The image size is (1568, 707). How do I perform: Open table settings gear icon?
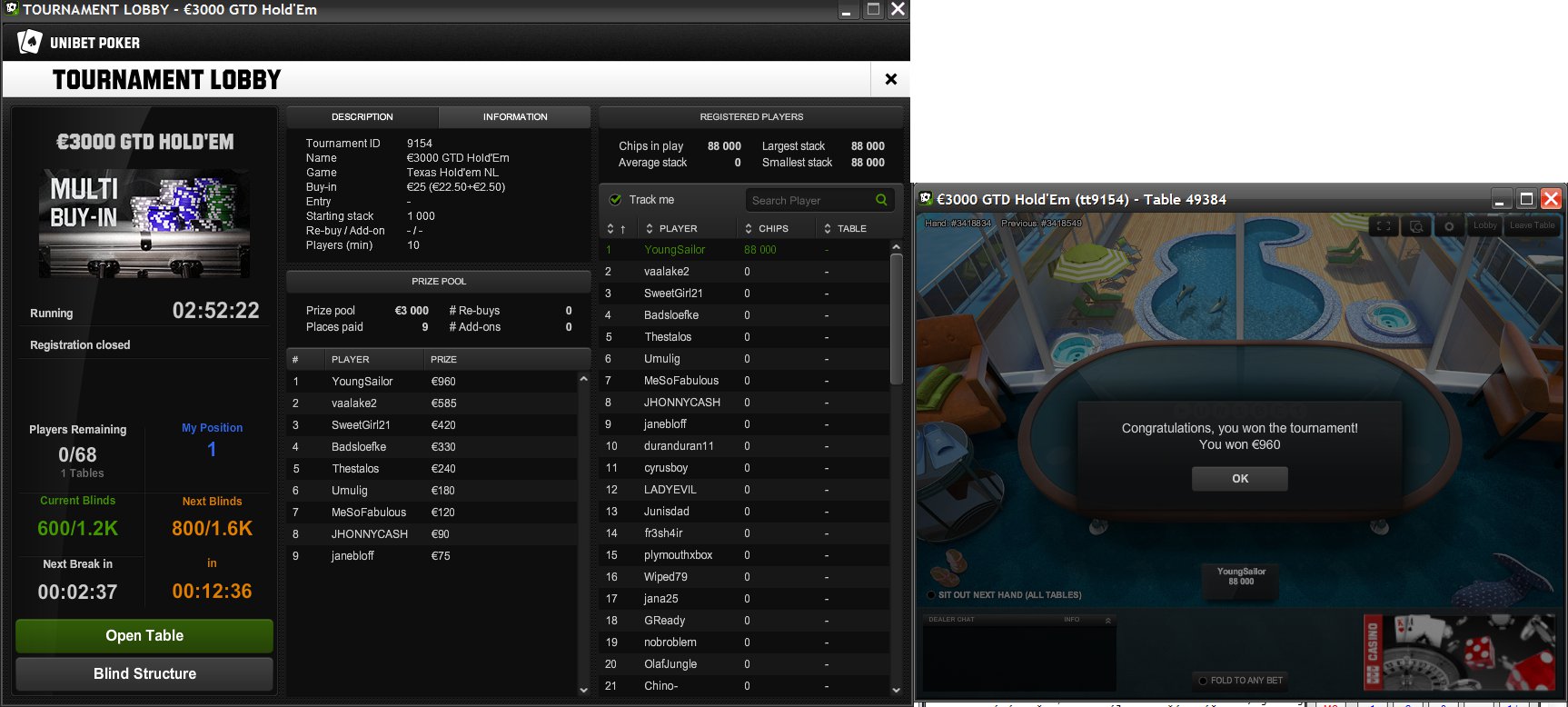[1449, 226]
